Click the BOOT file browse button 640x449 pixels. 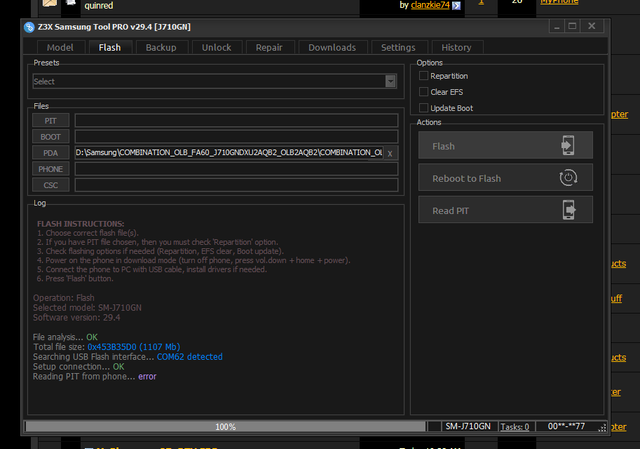51,137
